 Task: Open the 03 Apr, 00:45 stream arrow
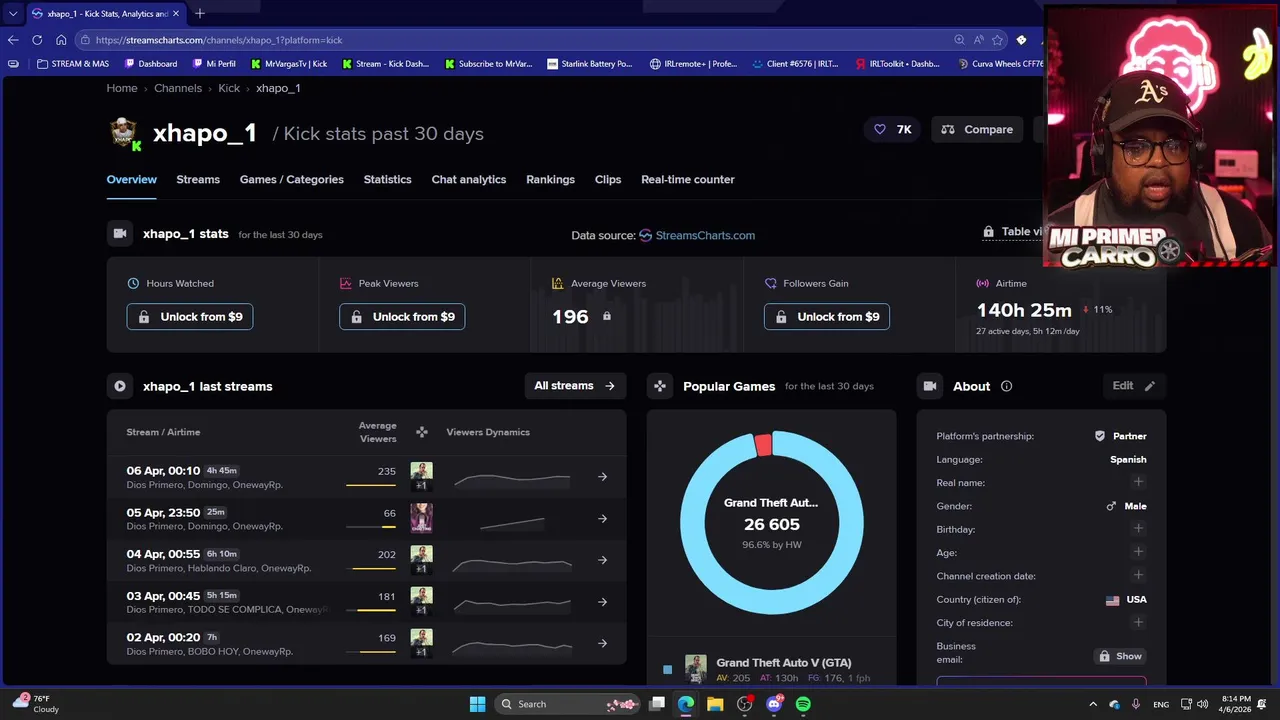pyautogui.click(x=602, y=602)
